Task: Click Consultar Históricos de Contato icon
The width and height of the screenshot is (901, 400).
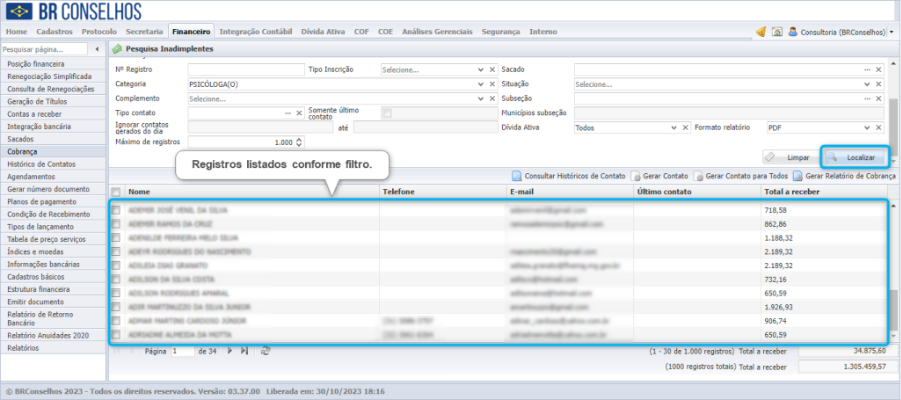Action: click(x=517, y=176)
